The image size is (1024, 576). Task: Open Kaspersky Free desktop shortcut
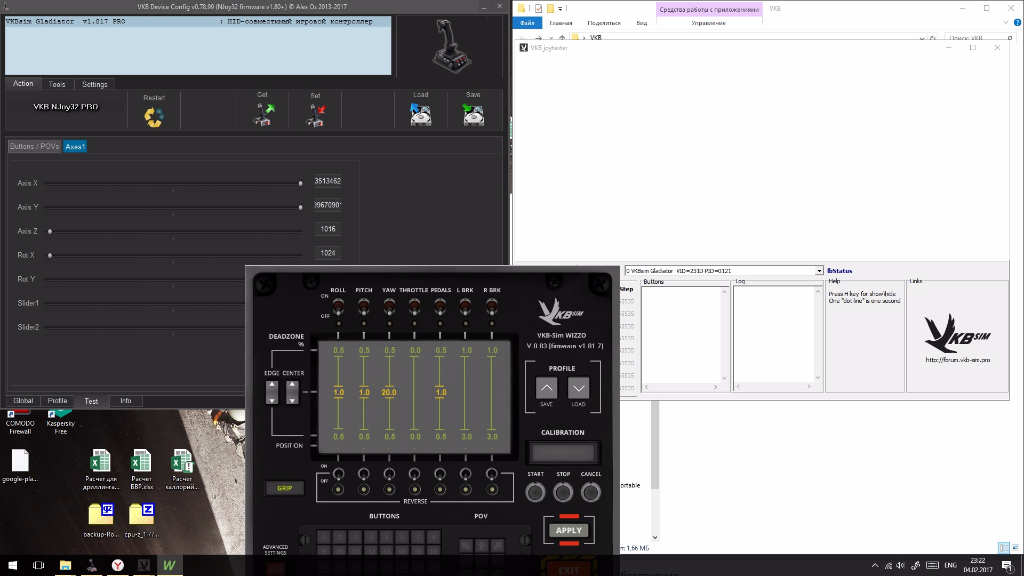point(61,423)
